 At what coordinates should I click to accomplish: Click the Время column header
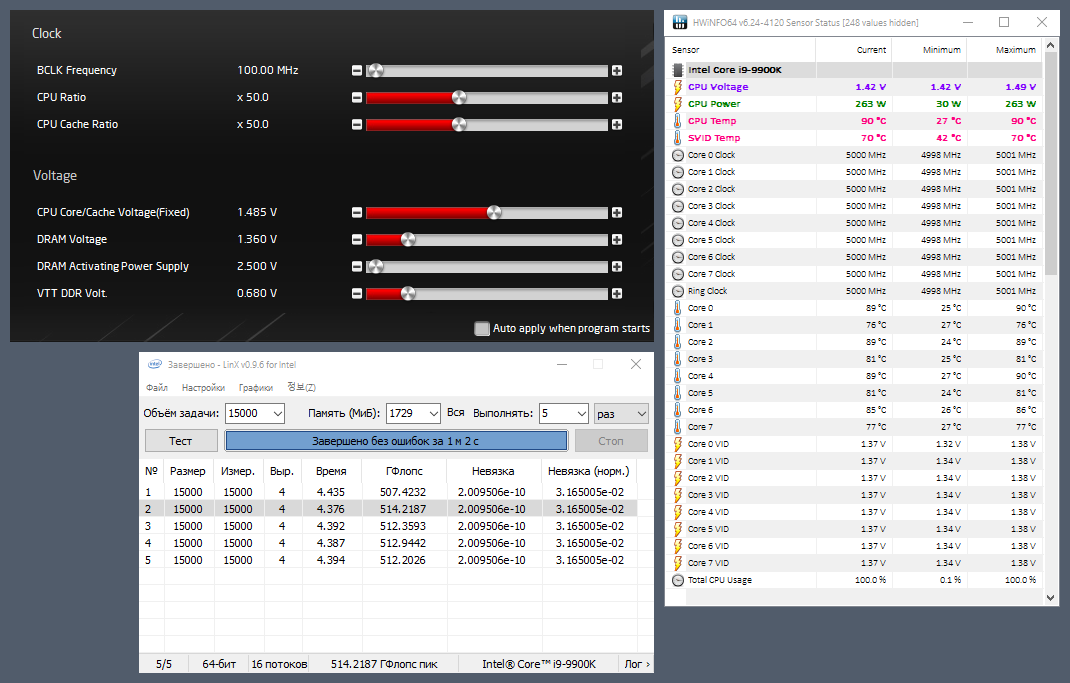pos(331,471)
